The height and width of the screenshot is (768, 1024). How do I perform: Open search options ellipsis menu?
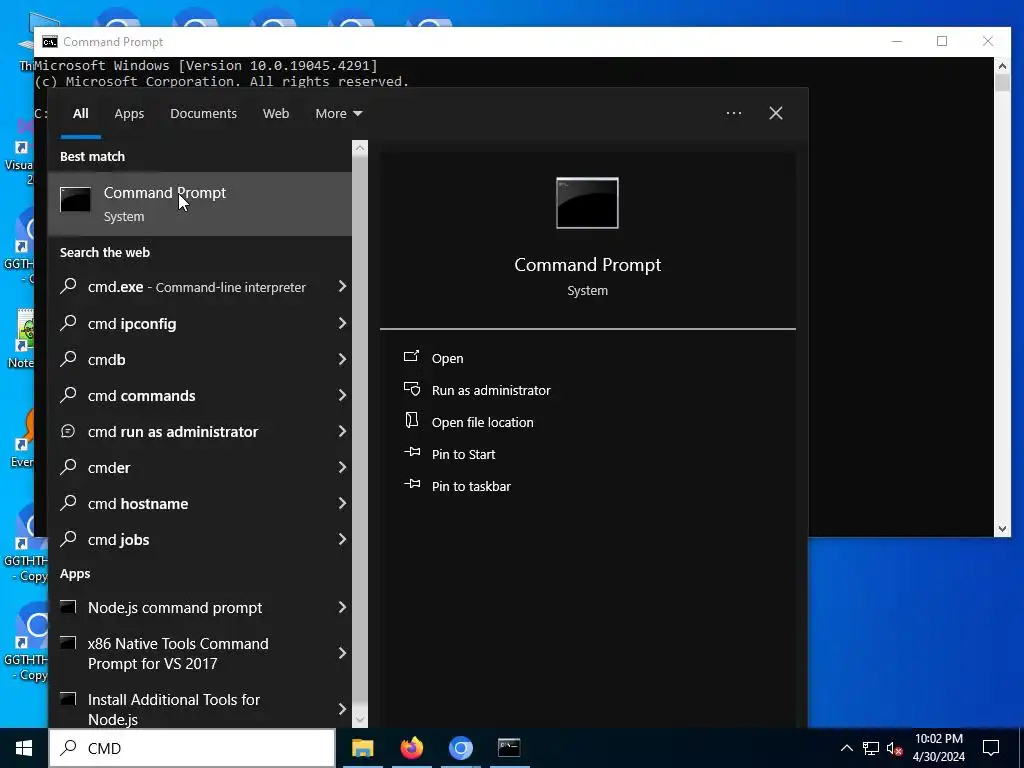point(733,114)
